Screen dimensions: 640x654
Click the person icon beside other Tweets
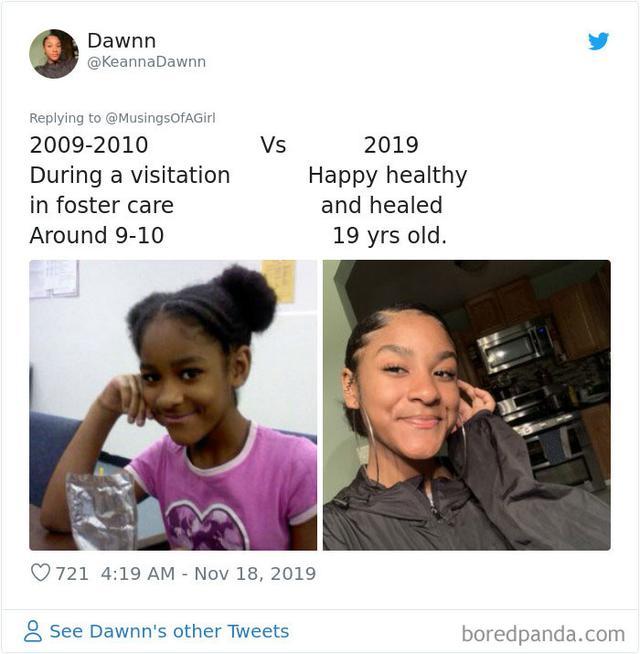coord(33,631)
